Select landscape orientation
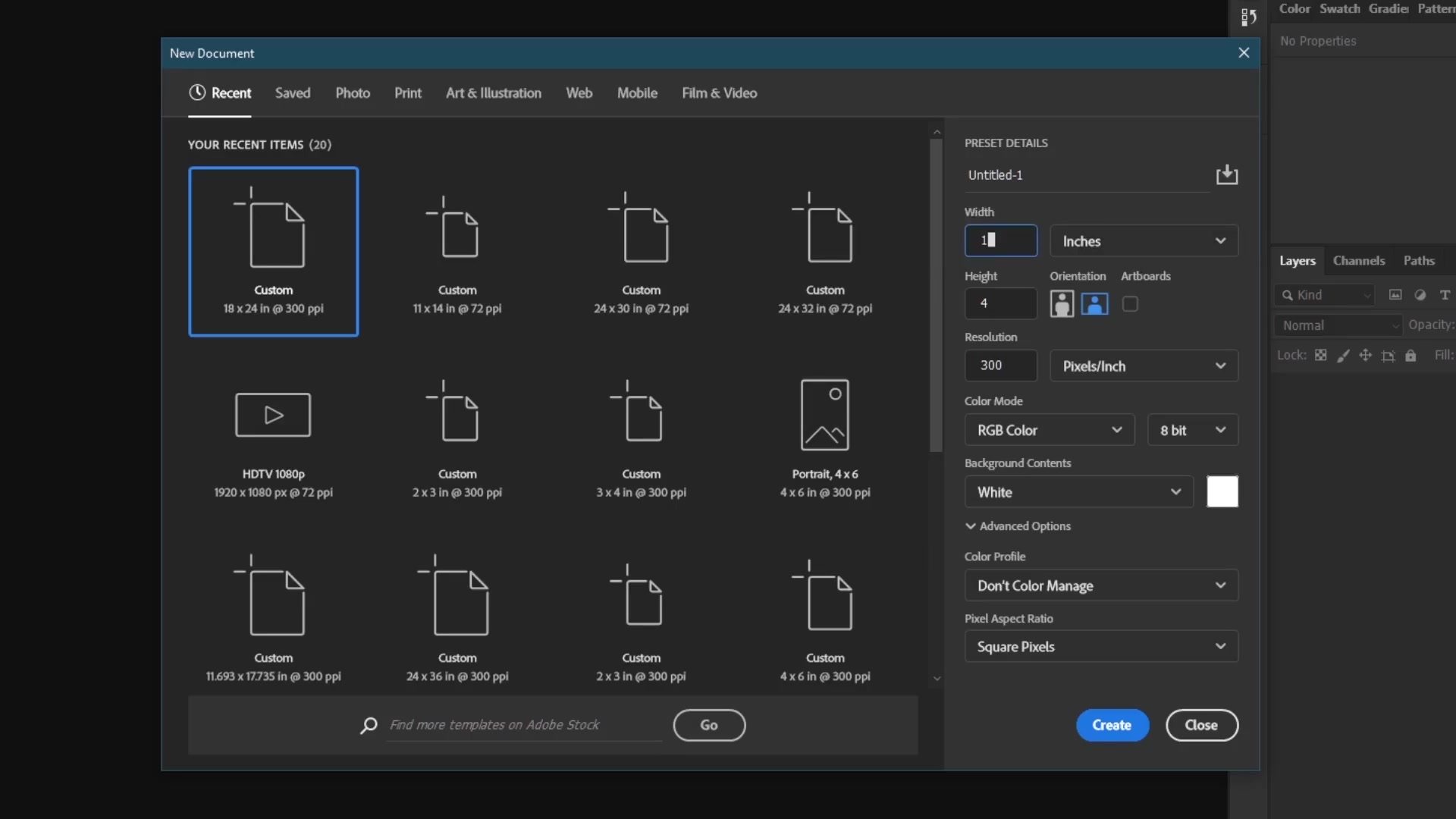Image resolution: width=1456 pixels, height=819 pixels. pyautogui.click(x=1094, y=303)
